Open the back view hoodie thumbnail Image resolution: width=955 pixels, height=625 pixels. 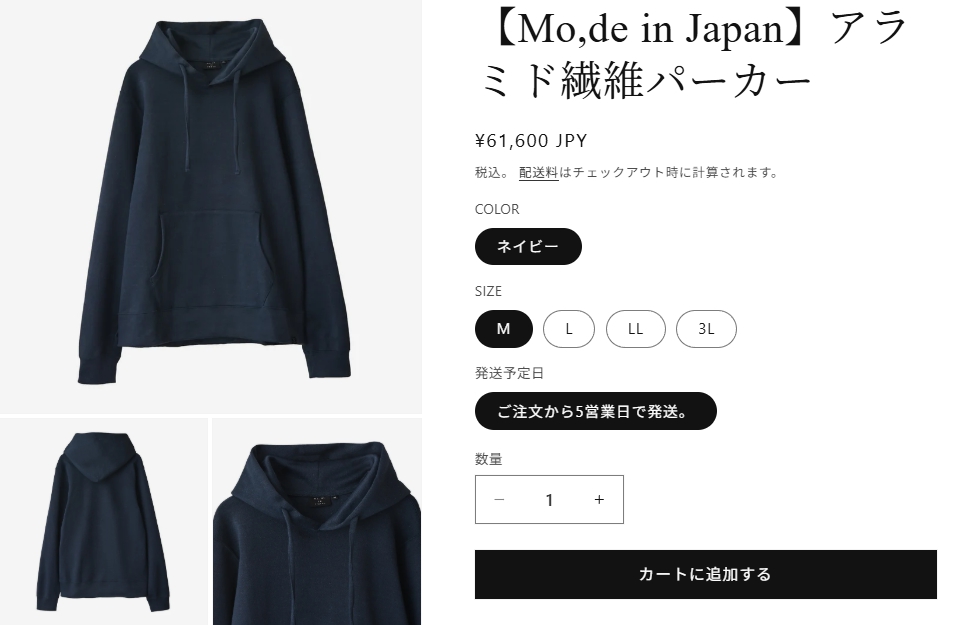[104, 521]
